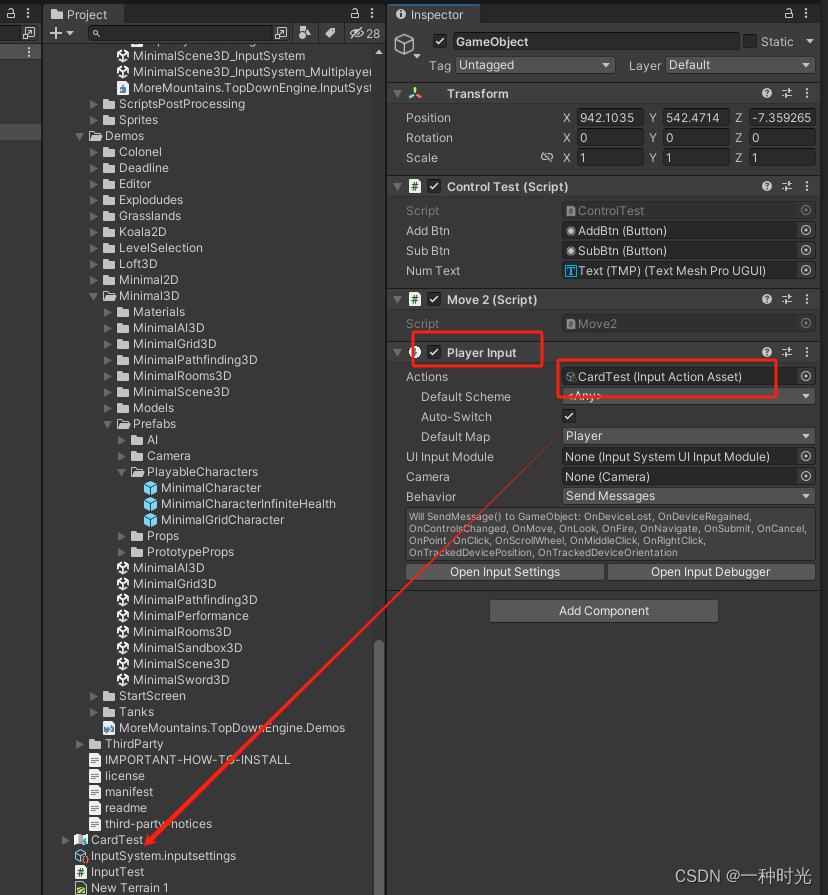Image resolution: width=828 pixels, height=895 pixels.
Task: Collapse the Demos folder in Project tree
Action: pyautogui.click(x=79, y=135)
